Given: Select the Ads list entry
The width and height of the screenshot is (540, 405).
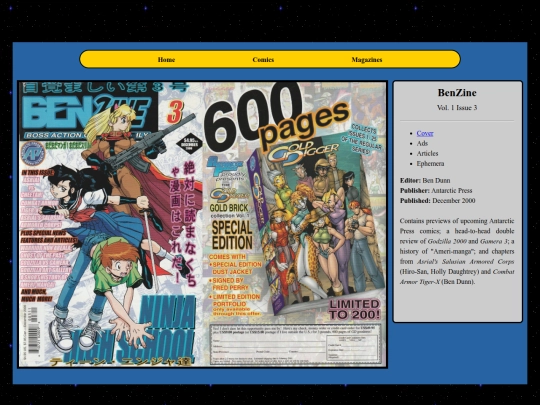Looking at the screenshot, I should [422, 143].
